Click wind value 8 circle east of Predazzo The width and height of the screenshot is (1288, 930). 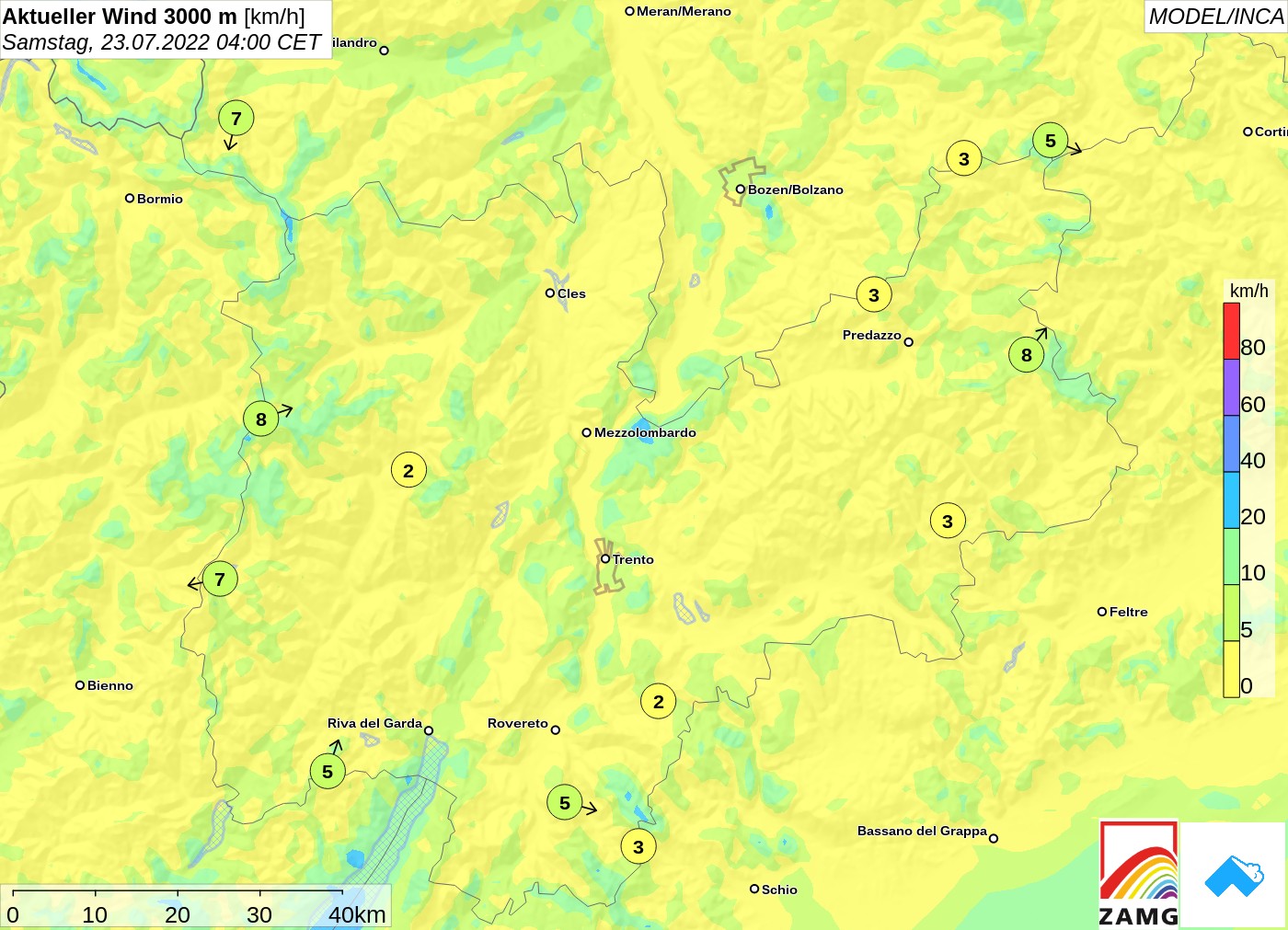point(1027,355)
